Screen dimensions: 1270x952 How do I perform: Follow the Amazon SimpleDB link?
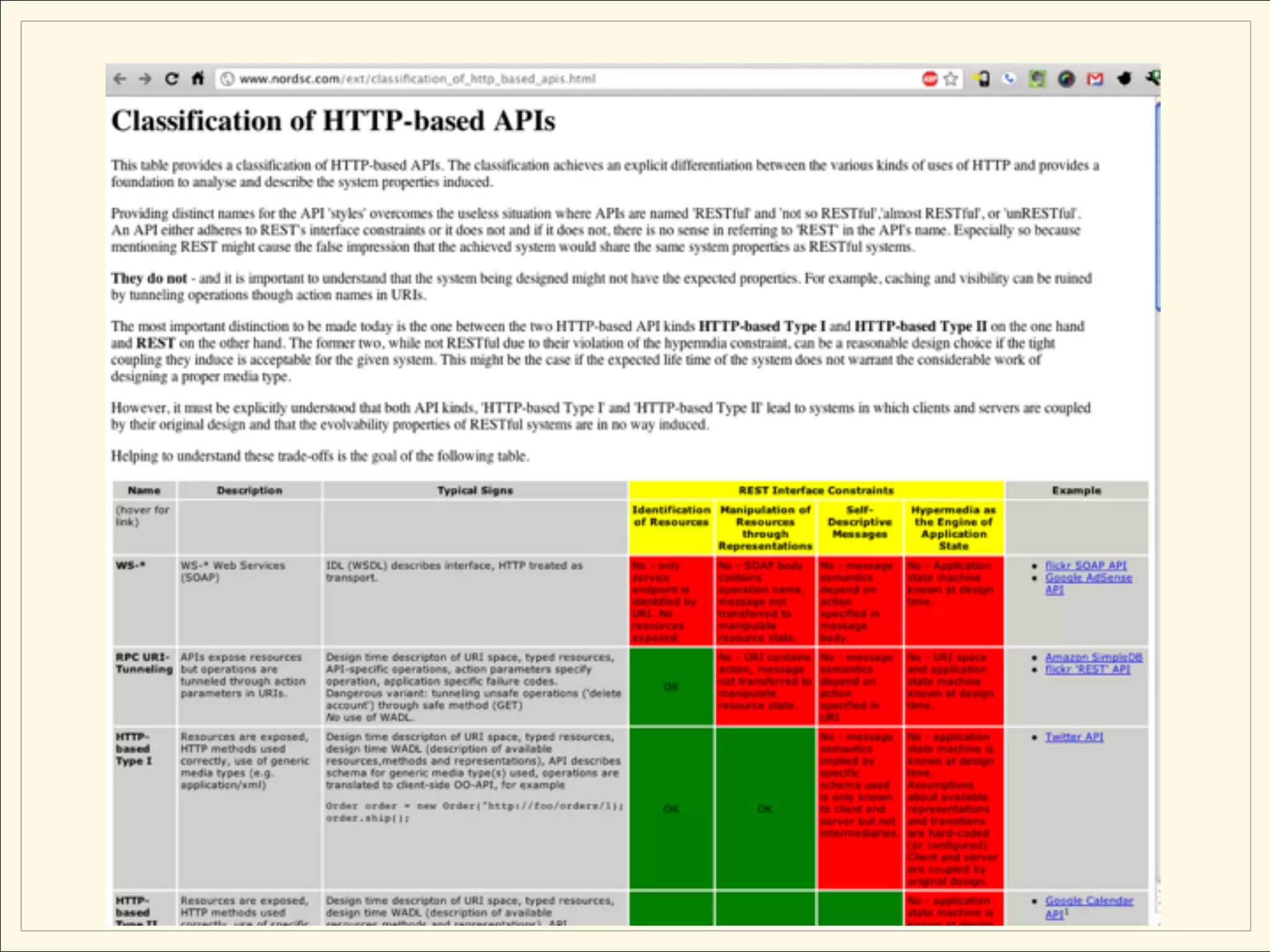(1093, 657)
